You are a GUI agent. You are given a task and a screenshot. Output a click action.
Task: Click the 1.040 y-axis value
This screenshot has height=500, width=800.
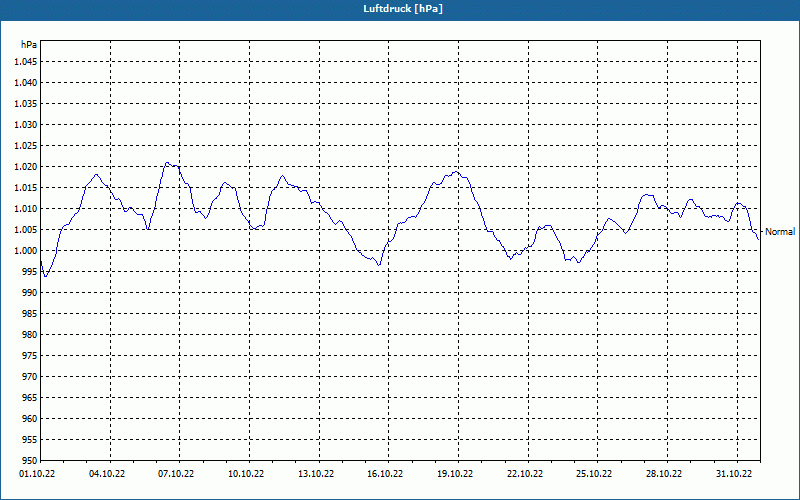(26, 83)
